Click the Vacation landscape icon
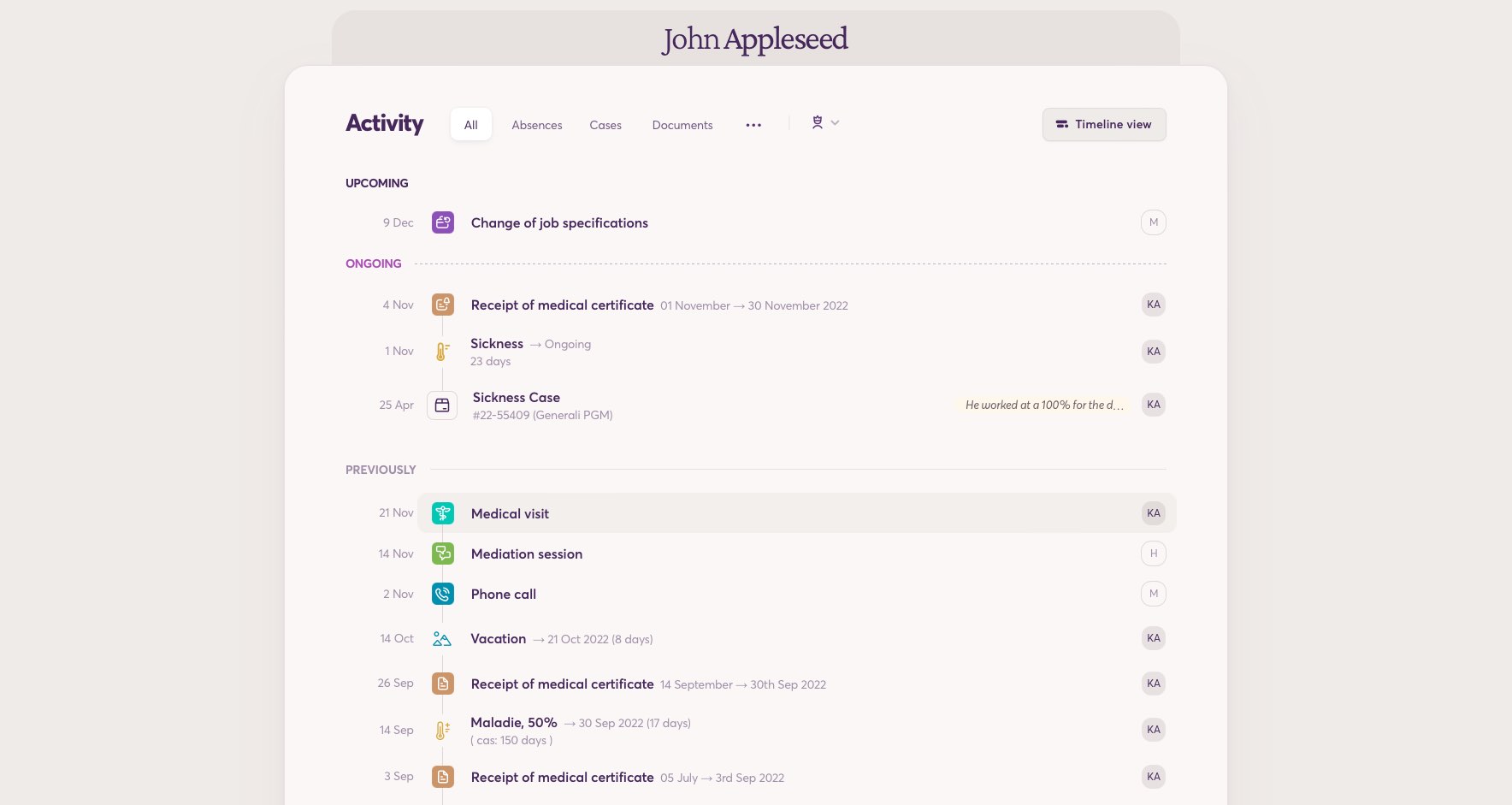Screen dimensions: 1512x805 pyautogui.click(x=442, y=639)
